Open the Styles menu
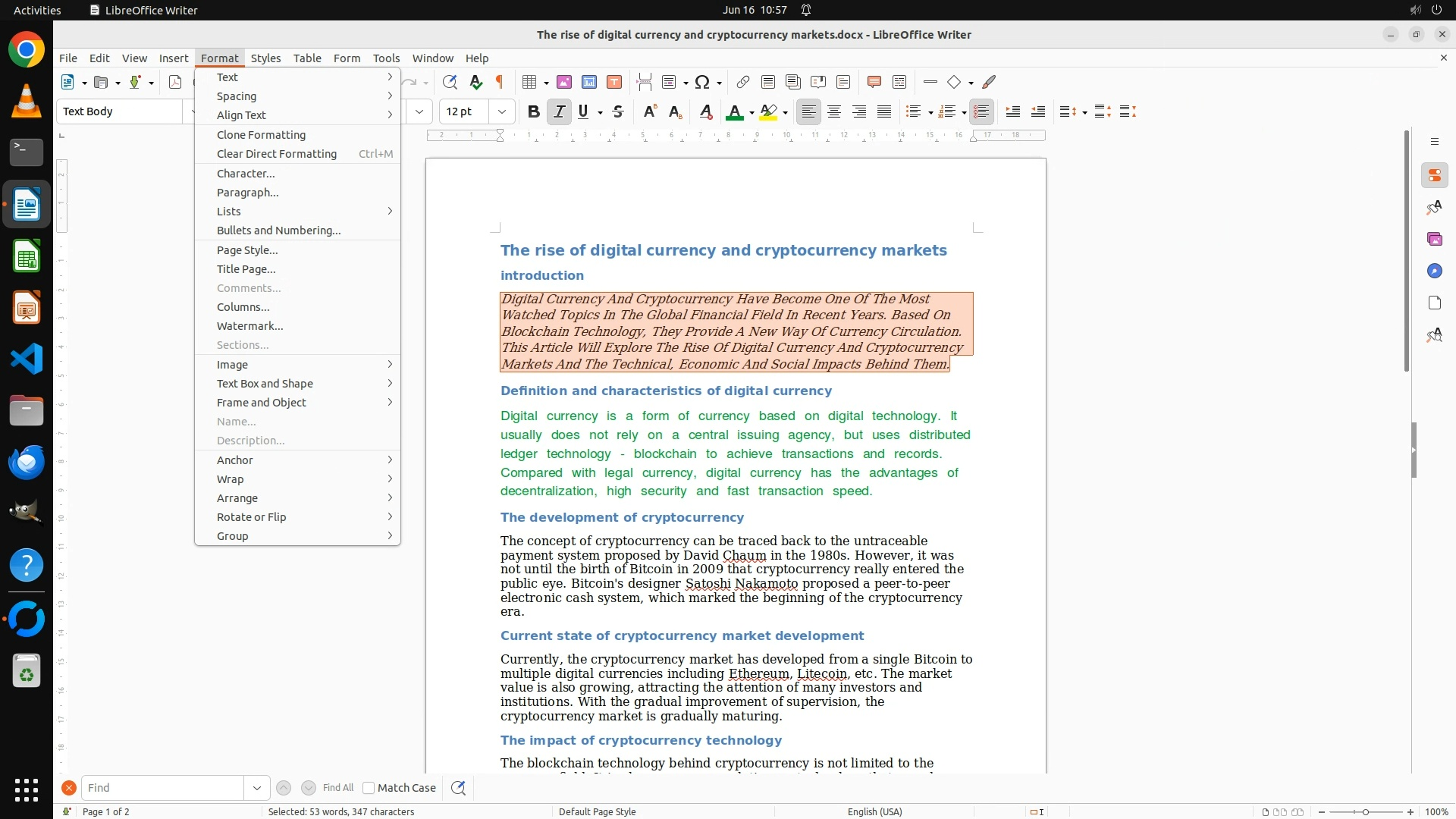Image resolution: width=1456 pixels, height=819 pixels. tap(265, 58)
